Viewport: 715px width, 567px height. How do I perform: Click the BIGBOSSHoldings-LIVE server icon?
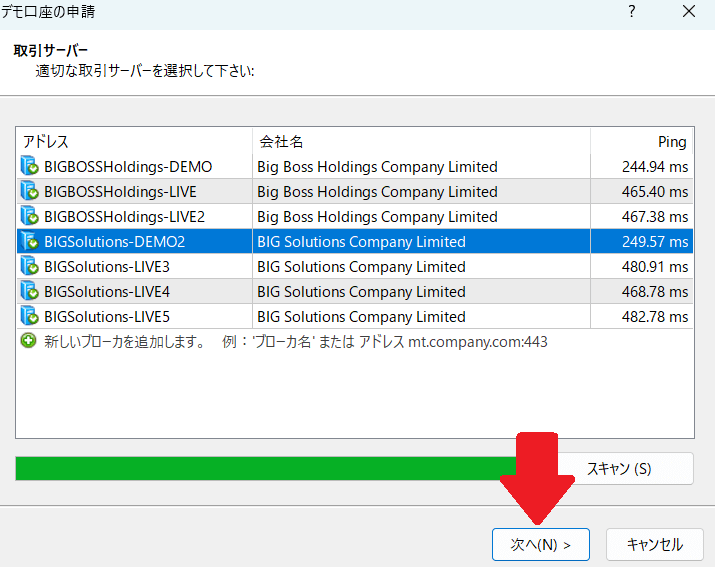coord(29,192)
